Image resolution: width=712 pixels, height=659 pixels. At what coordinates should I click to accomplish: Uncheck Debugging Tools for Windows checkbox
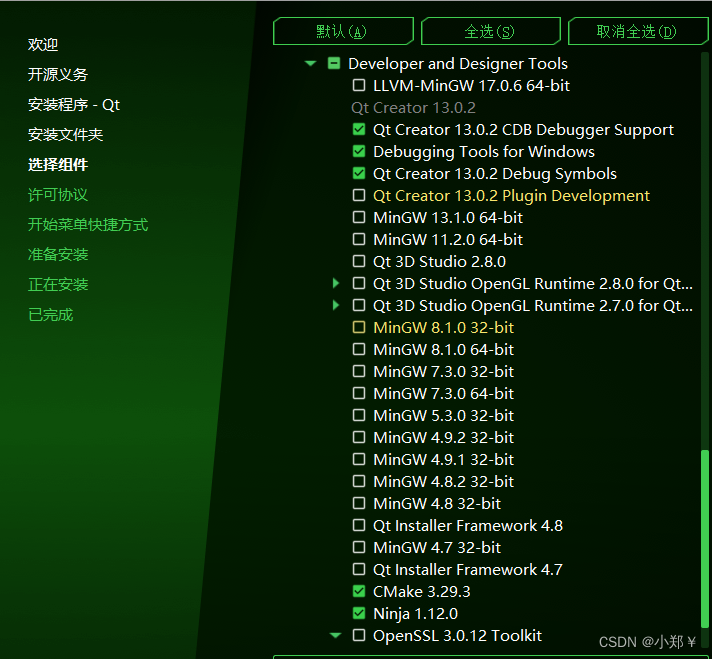click(x=359, y=151)
